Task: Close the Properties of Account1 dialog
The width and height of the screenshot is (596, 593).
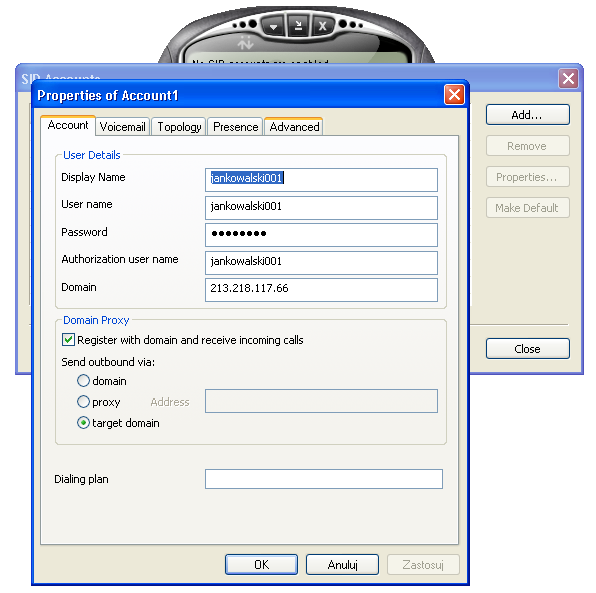Action: coord(454,94)
